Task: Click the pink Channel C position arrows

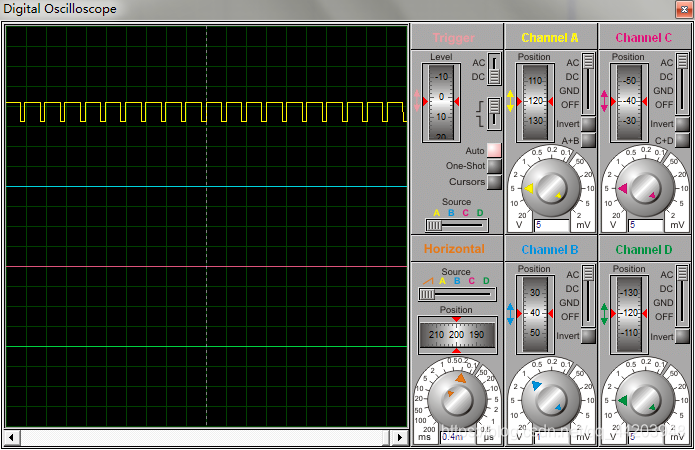Action: point(604,101)
